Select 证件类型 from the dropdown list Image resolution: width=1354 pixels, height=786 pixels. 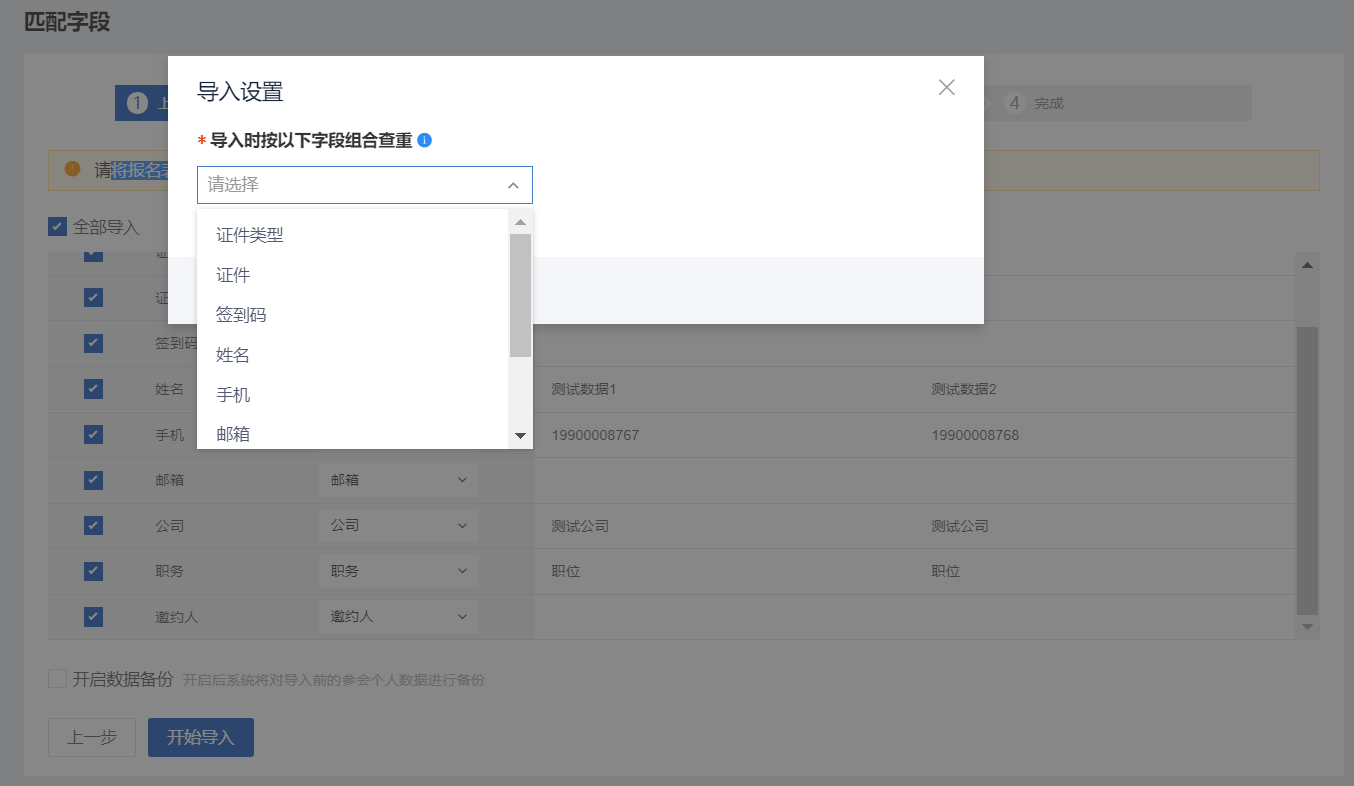[353, 235]
